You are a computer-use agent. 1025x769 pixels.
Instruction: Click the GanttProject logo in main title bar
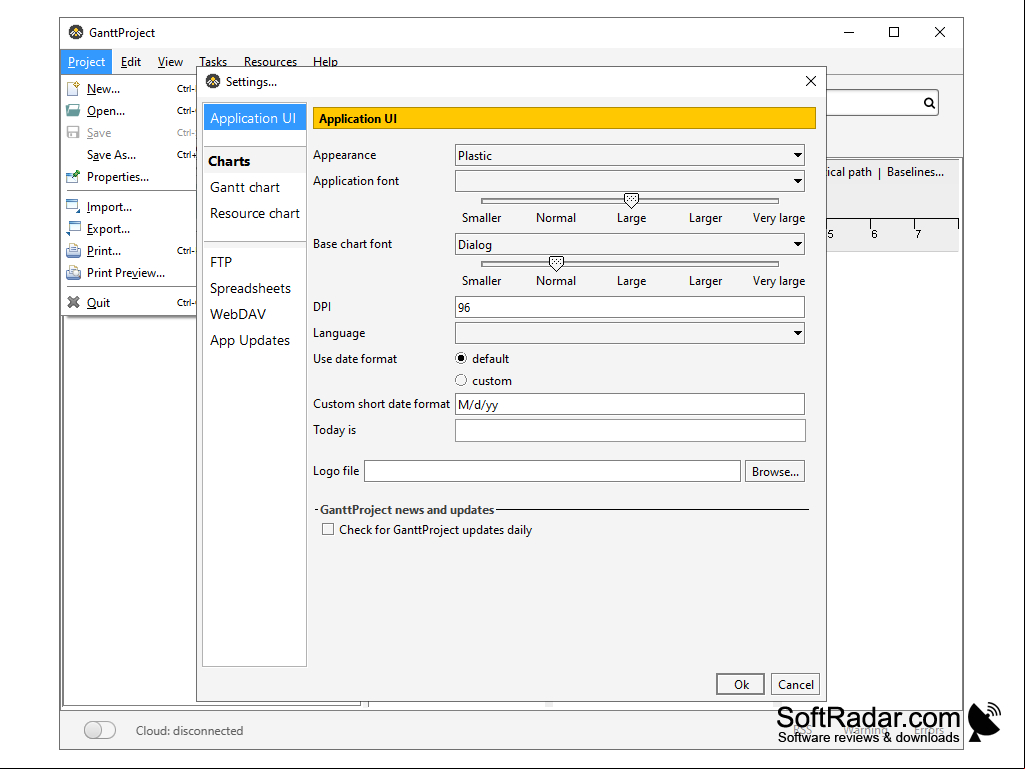[x=76, y=32]
